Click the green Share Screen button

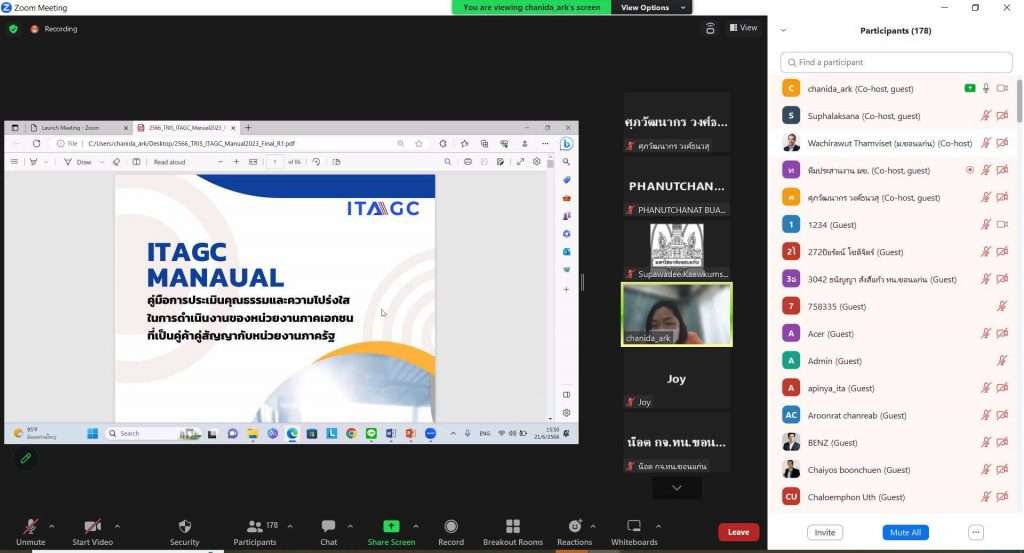pos(391,532)
